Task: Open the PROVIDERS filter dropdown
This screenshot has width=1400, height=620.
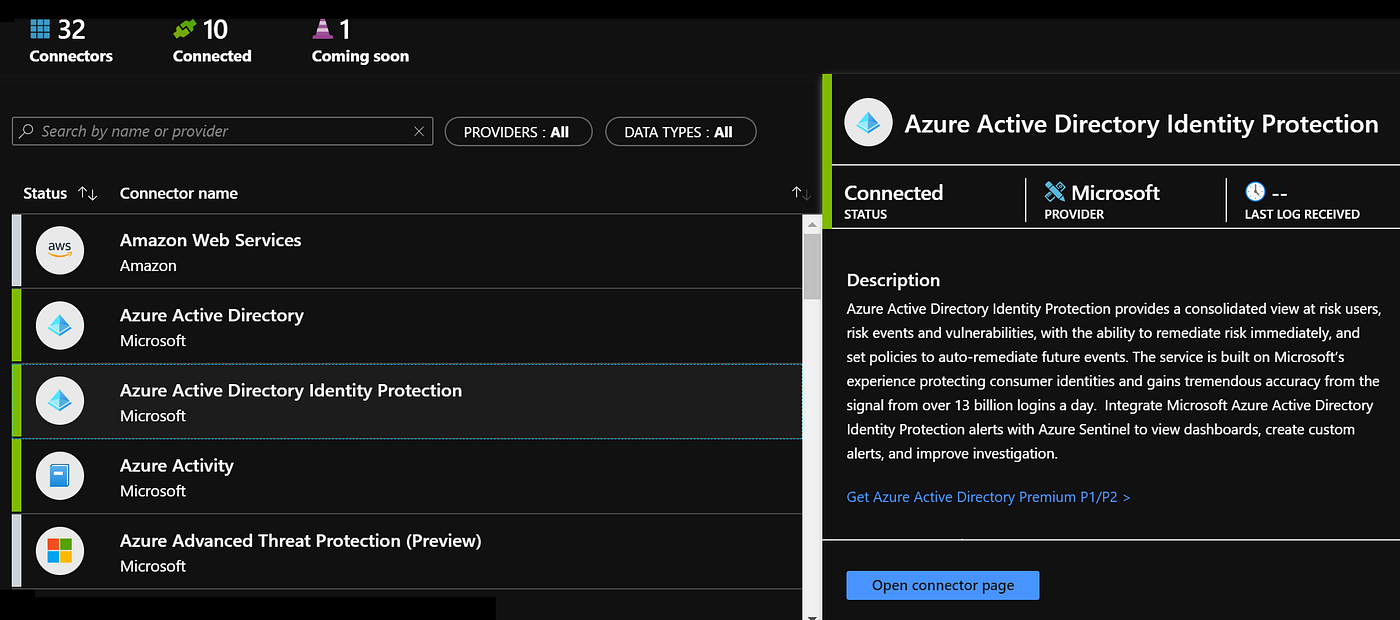Action: 518,132
